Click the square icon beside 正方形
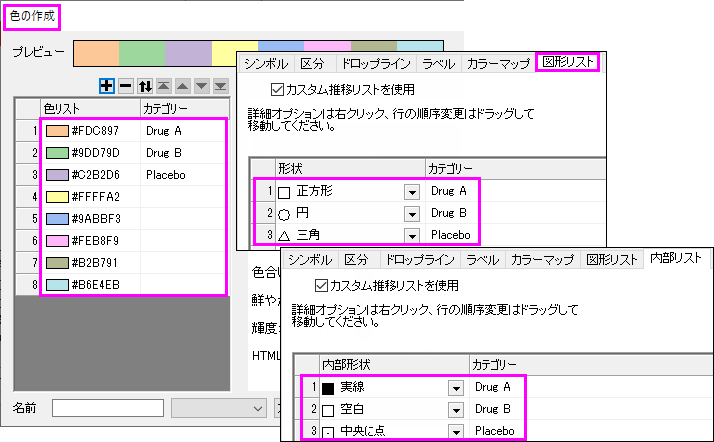The height and width of the screenshot is (442, 714). 284,193
